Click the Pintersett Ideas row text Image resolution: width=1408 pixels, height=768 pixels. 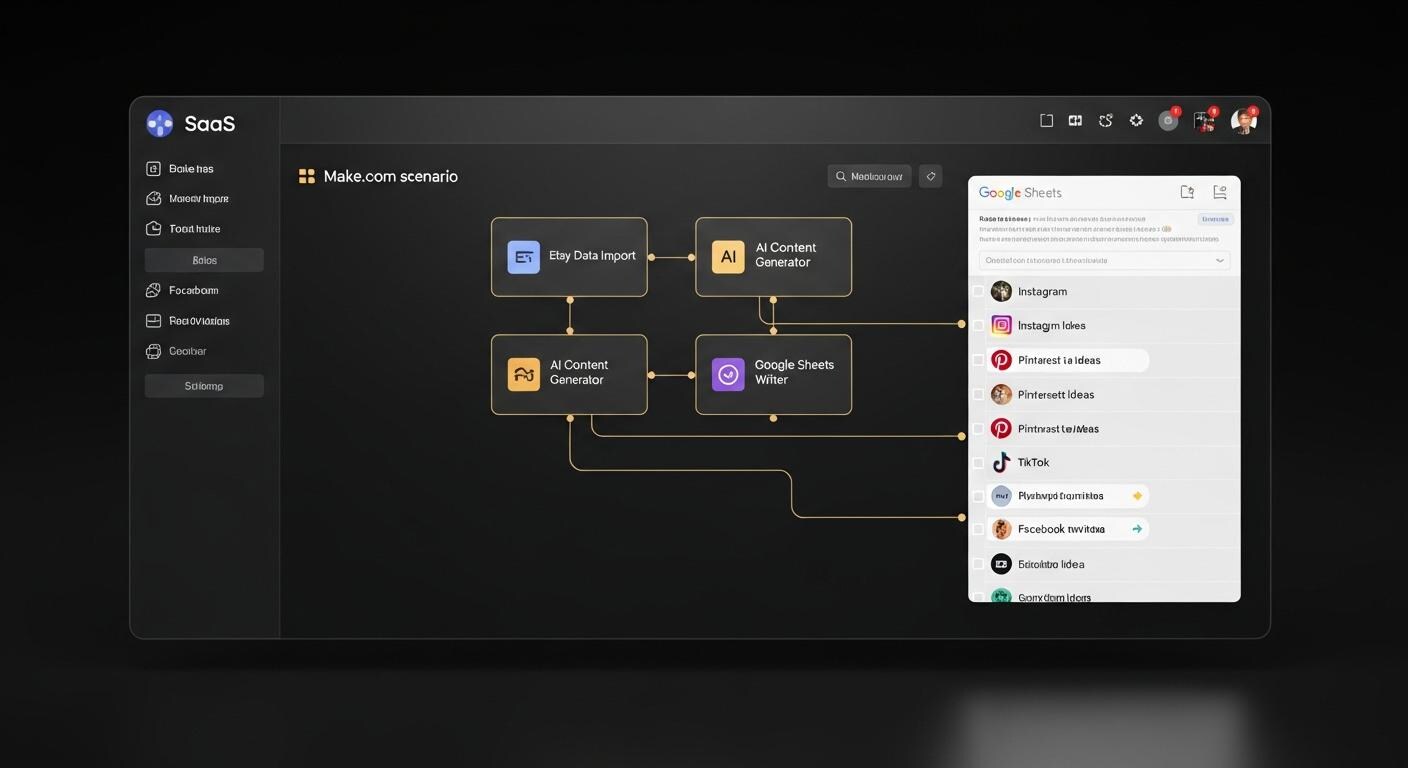pyautogui.click(x=1056, y=394)
